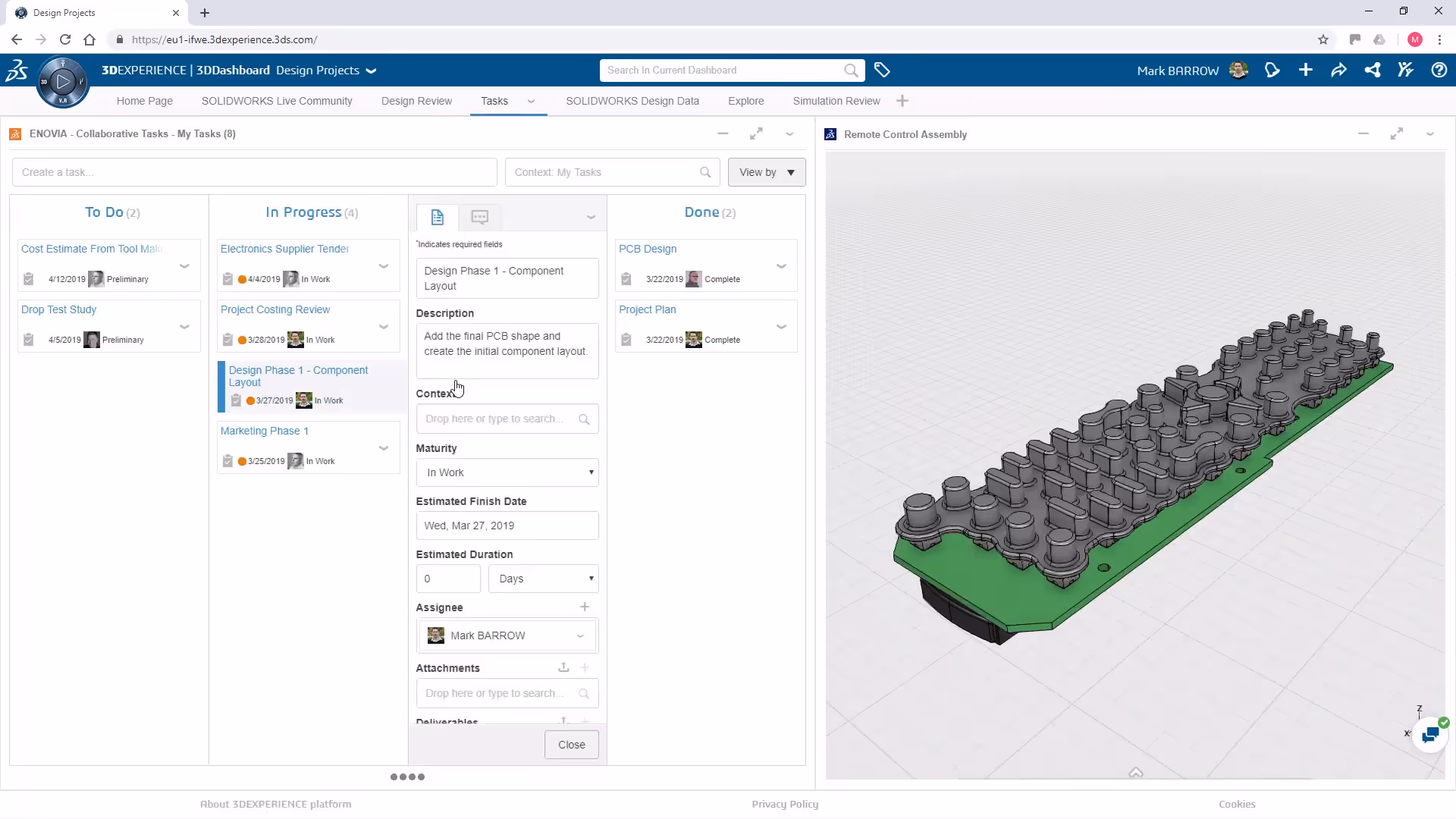Screen dimensions: 1456x819
Task: Click the 3DEXPERIENCE compass icon
Action: [x=63, y=82]
